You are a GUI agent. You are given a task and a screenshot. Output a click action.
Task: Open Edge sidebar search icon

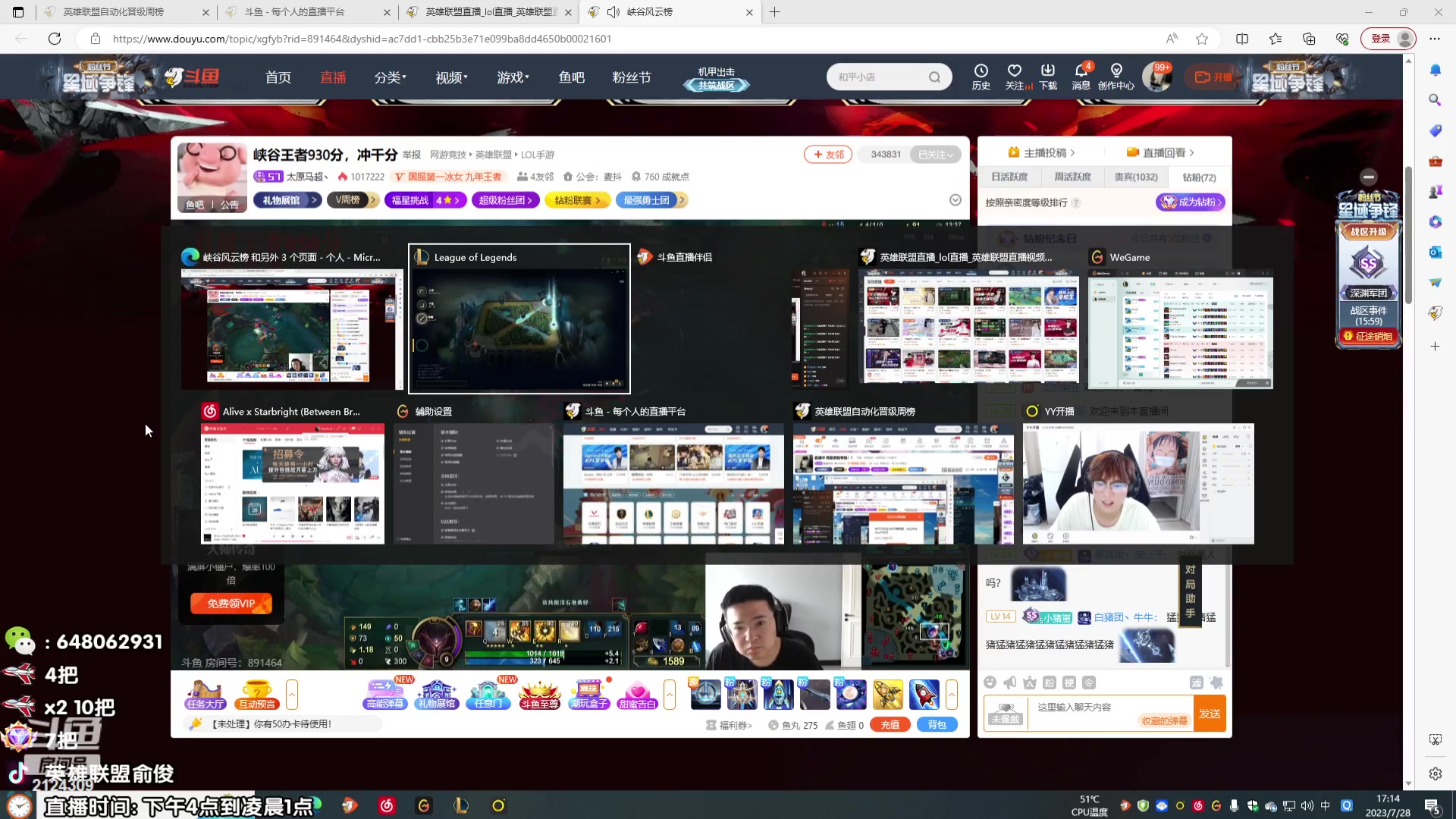point(1435,100)
